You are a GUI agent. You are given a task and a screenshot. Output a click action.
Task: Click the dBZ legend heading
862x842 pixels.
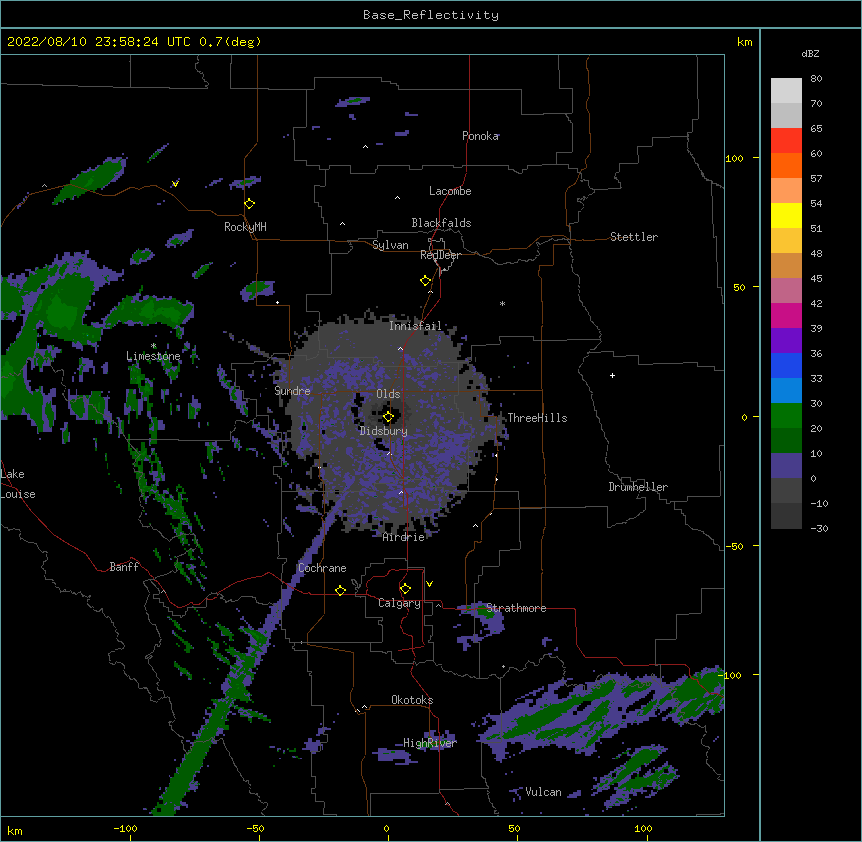[810, 54]
